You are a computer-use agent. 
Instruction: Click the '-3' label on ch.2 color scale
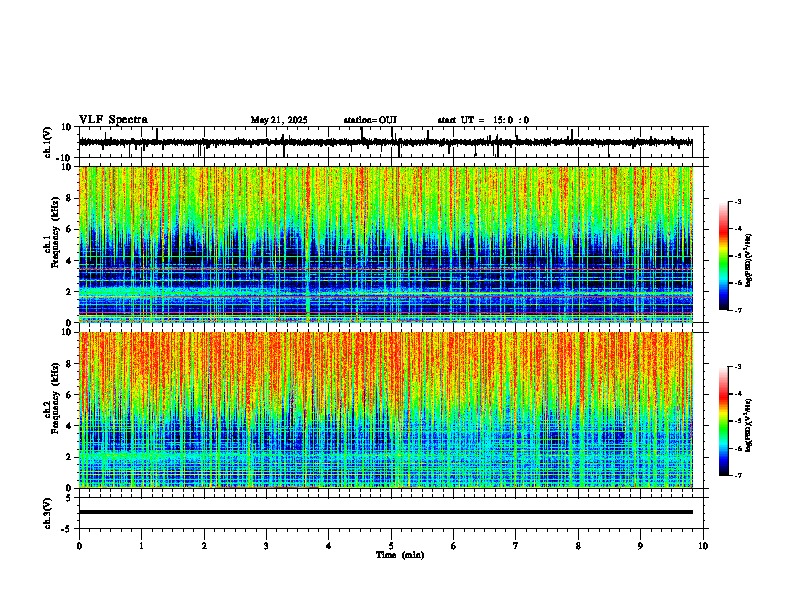tap(738, 367)
